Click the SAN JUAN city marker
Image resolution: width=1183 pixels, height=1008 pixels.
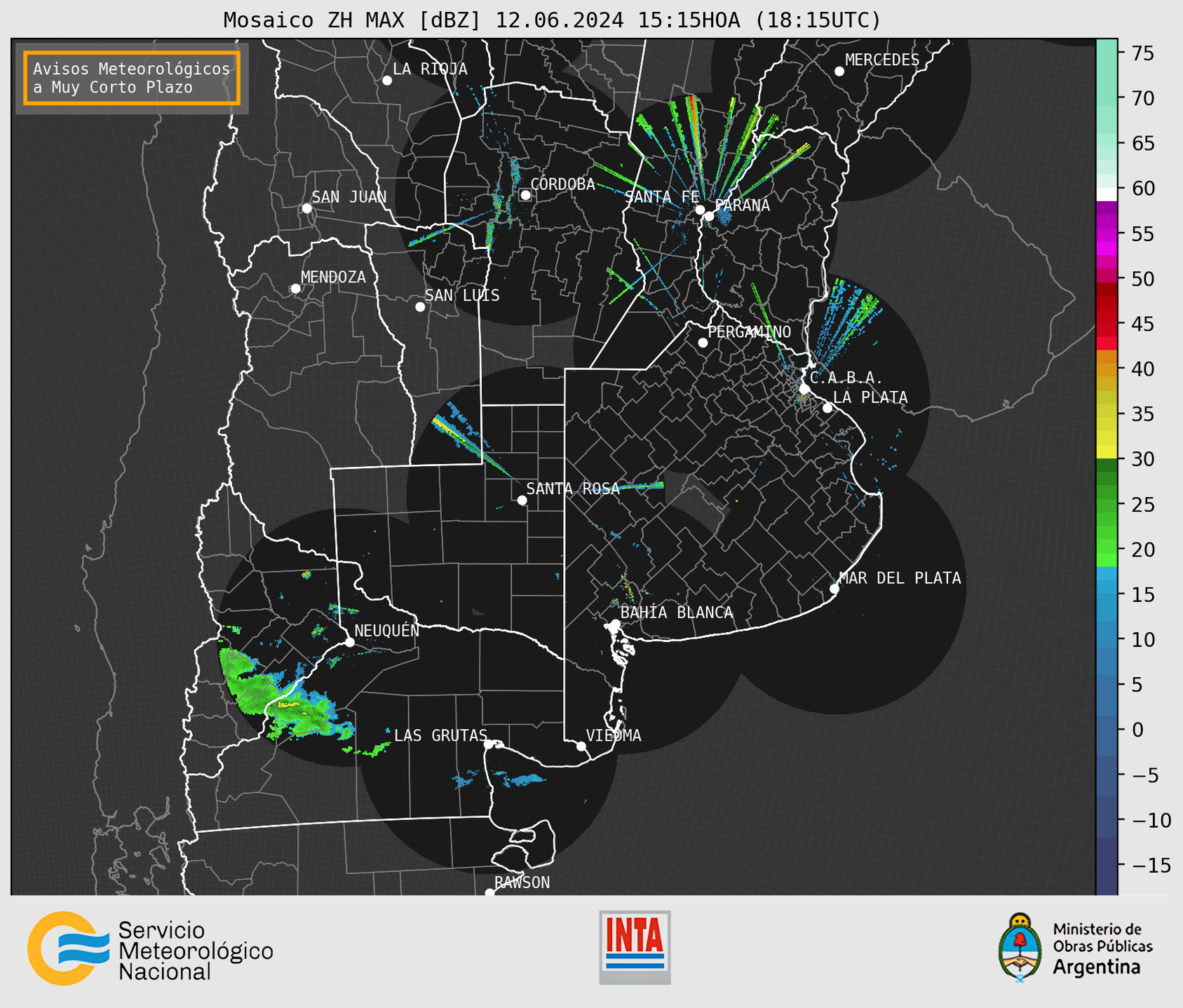point(306,208)
